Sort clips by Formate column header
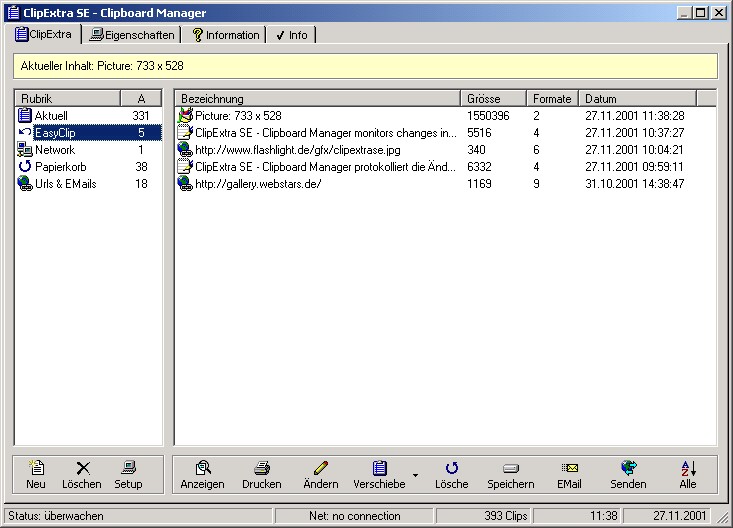 553,99
